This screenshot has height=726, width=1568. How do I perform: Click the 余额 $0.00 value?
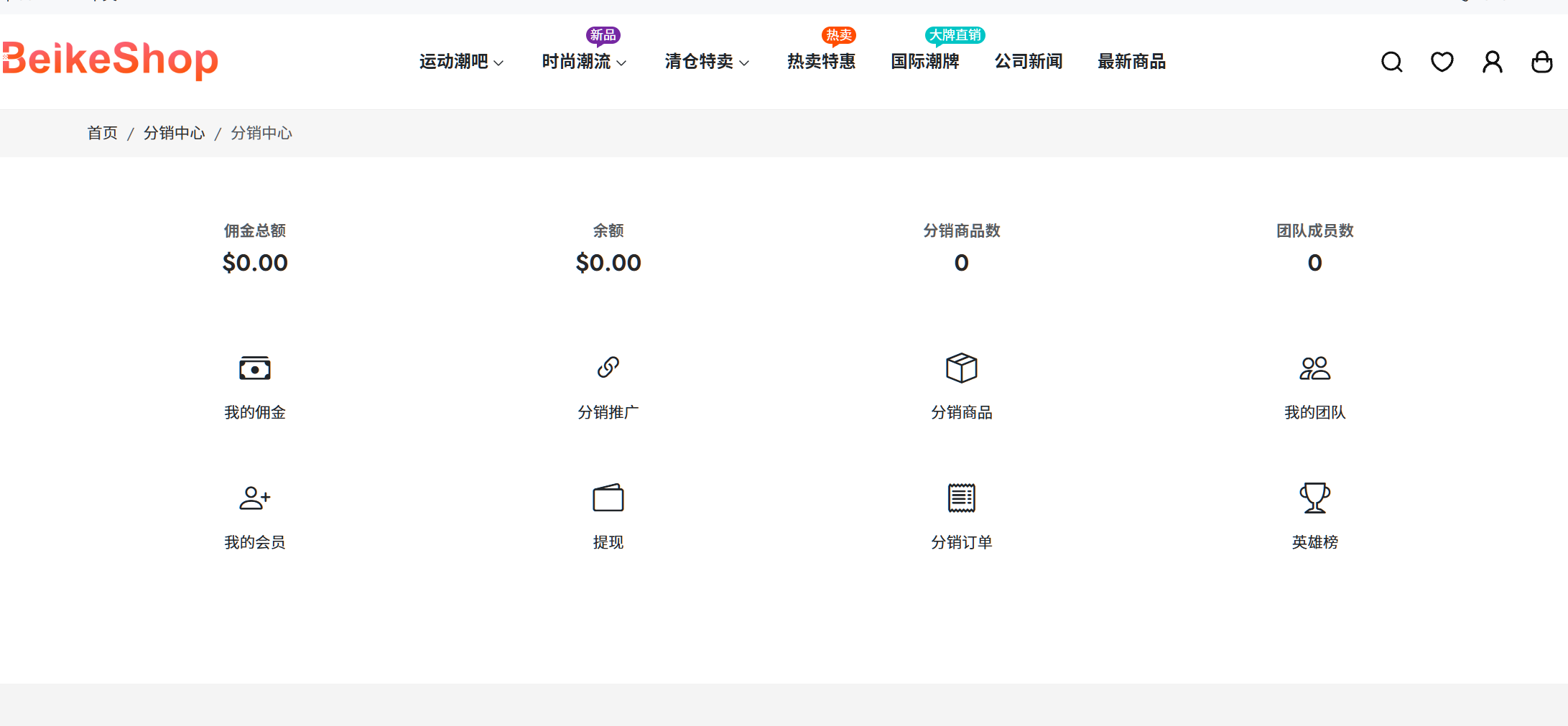click(608, 263)
